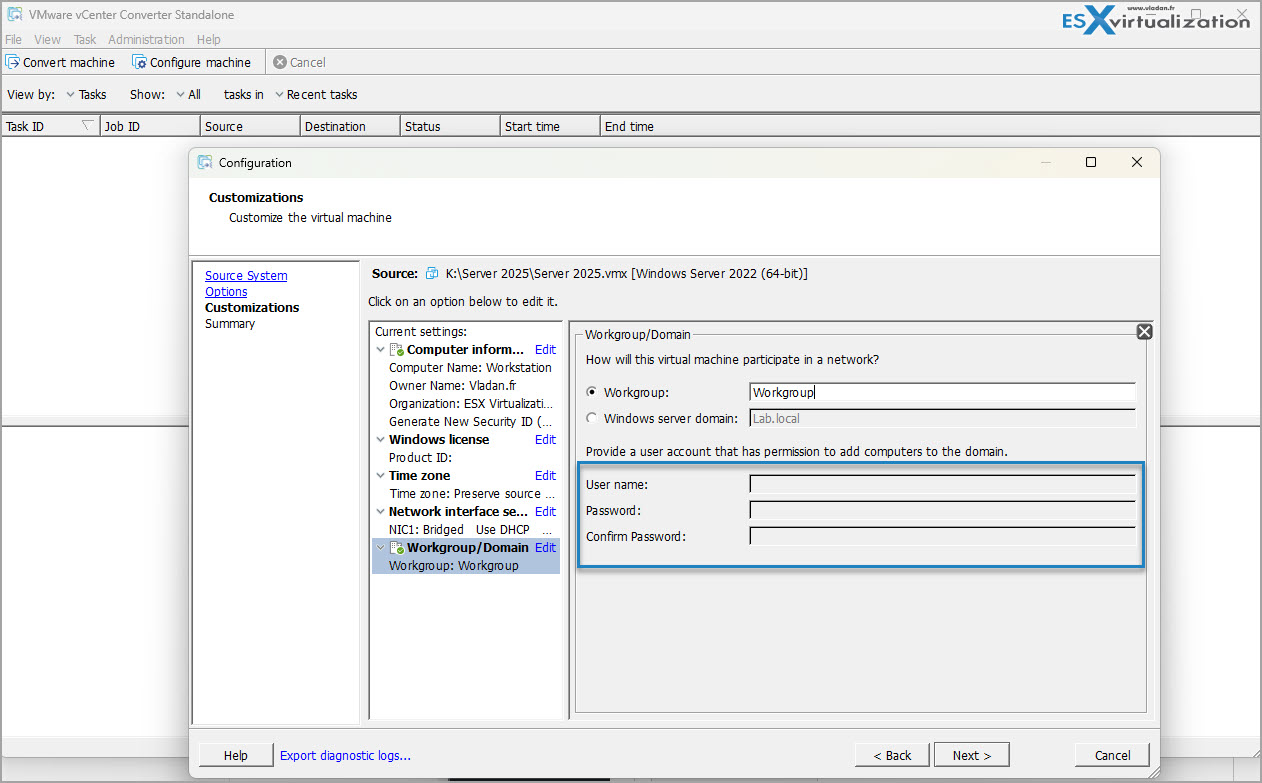Image resolution: width=1262 pixels, height=783 pixels.
Task: Dismiss the Workgroup/Domain editor panel
Action: (1143, 331)
